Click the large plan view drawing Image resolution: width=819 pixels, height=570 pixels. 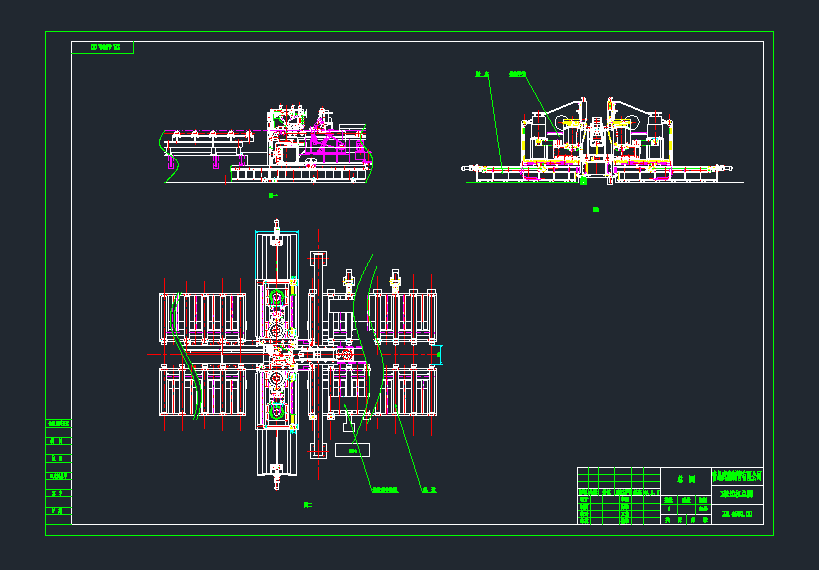click(x=300, y=355)
